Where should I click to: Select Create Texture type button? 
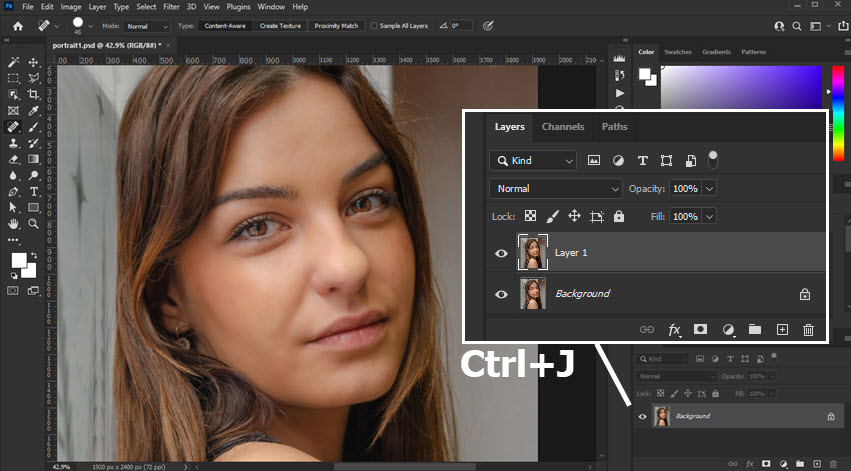click(280, 26)
